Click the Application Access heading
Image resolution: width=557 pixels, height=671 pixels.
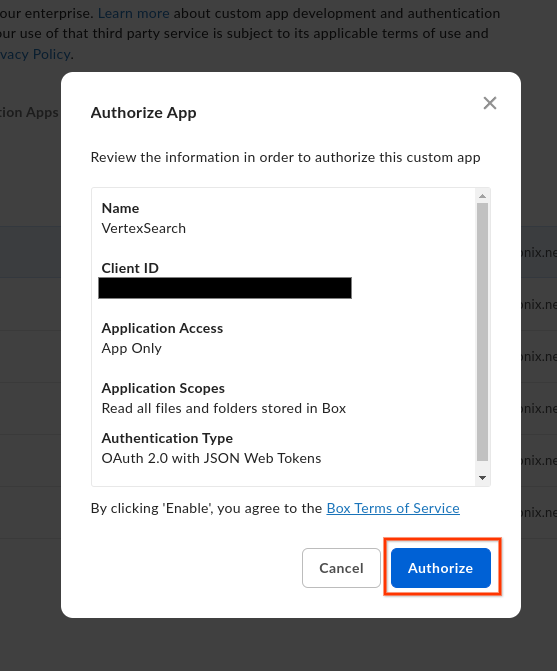[162, 328]
